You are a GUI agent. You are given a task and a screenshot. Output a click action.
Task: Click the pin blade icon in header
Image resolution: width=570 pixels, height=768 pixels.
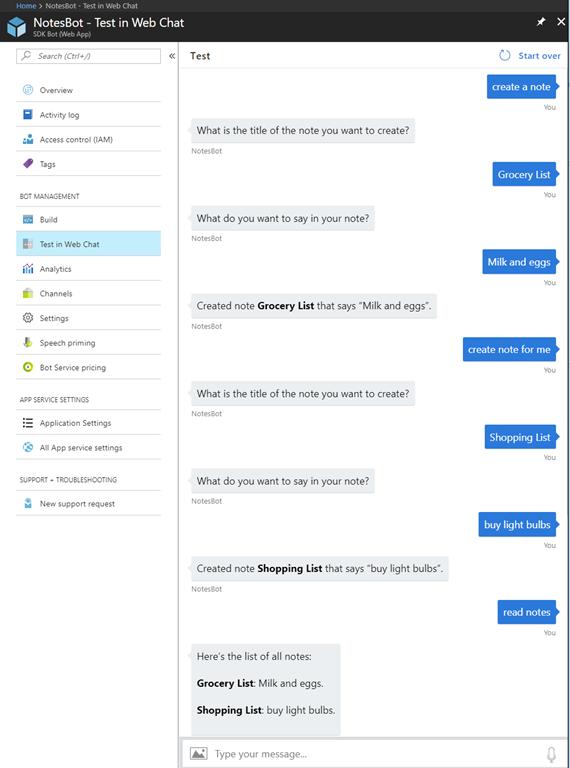[541, 22]
